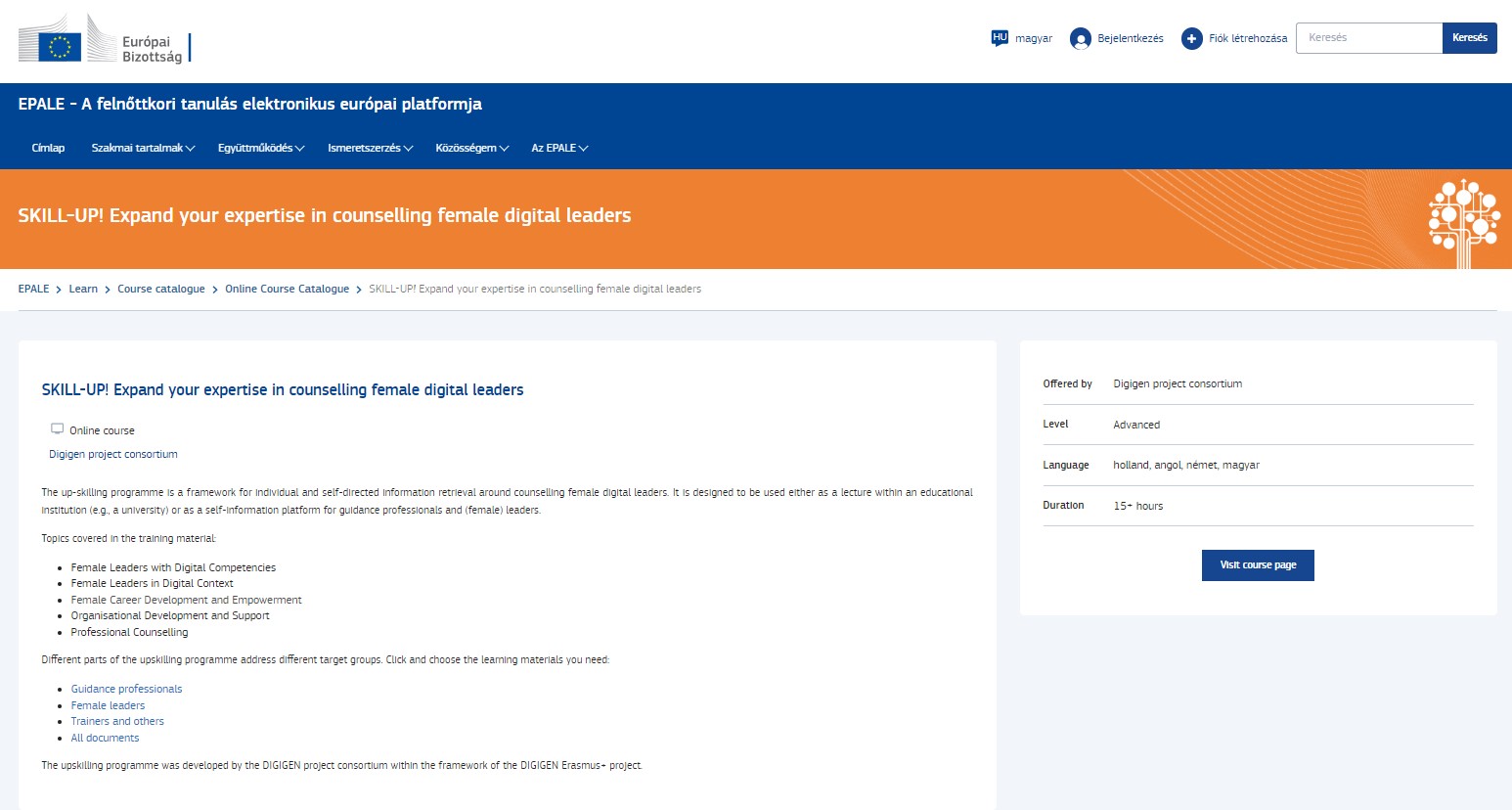Viewport: 1512px width, 810px height.
Task: Open the Guidance professionals link
Action: click(126, 689)
